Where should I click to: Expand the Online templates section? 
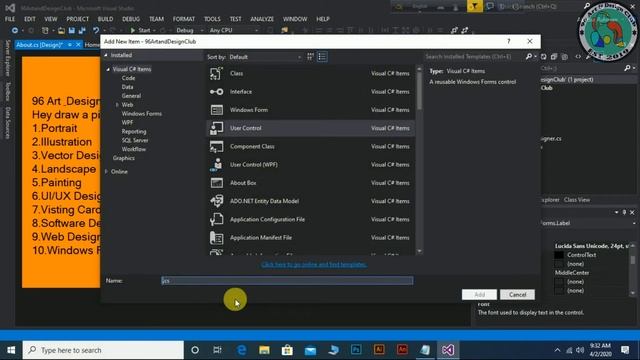pos(107,171)
